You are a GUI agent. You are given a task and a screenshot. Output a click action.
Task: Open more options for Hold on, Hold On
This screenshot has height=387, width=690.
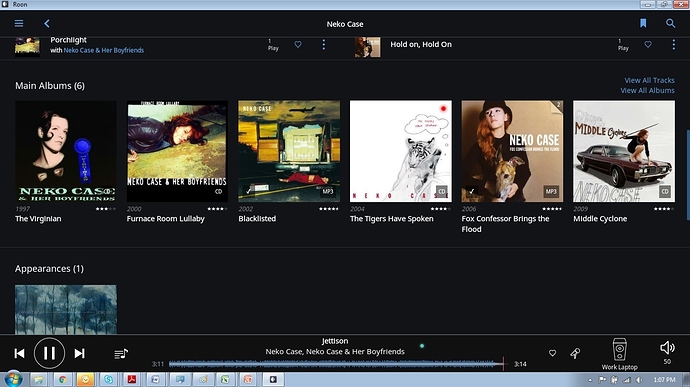(x=673, y=44)
